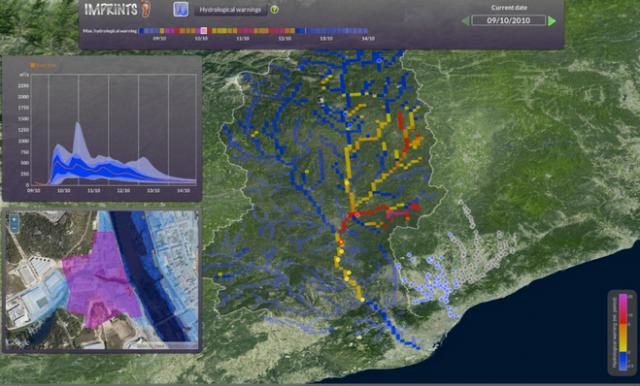Click the warning level color legend bar

pos(623,332)
